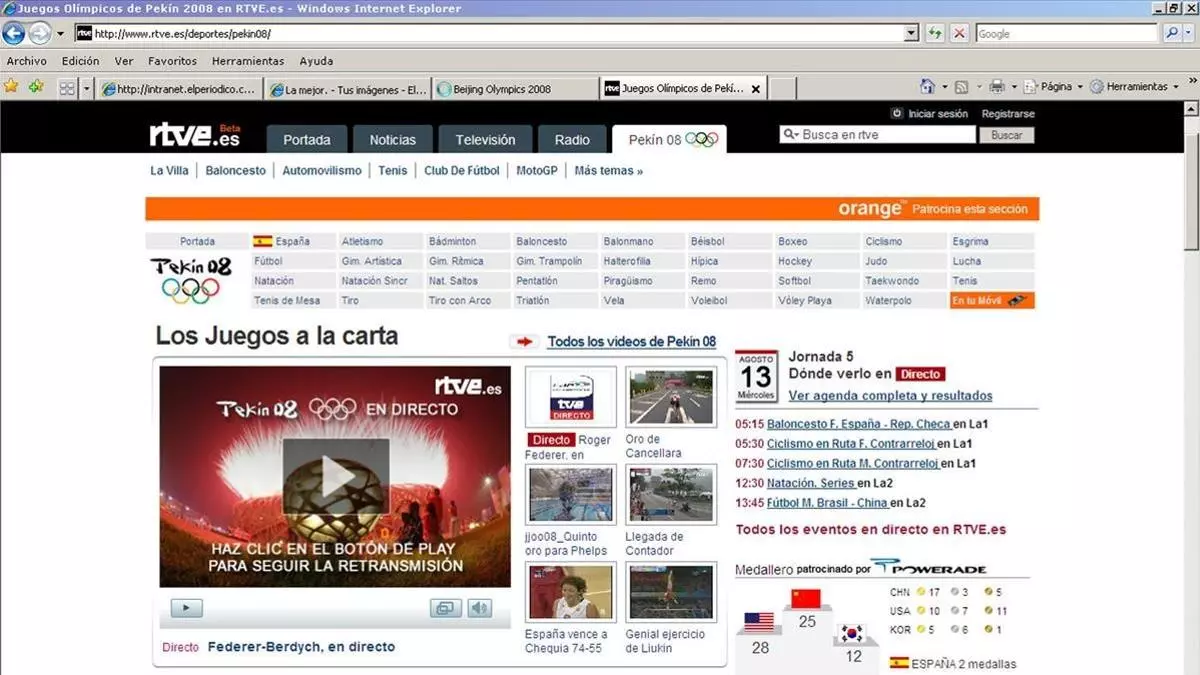
Task: Click the Refresh page icon
Action: pyautogui.click(x=935, y=33)
